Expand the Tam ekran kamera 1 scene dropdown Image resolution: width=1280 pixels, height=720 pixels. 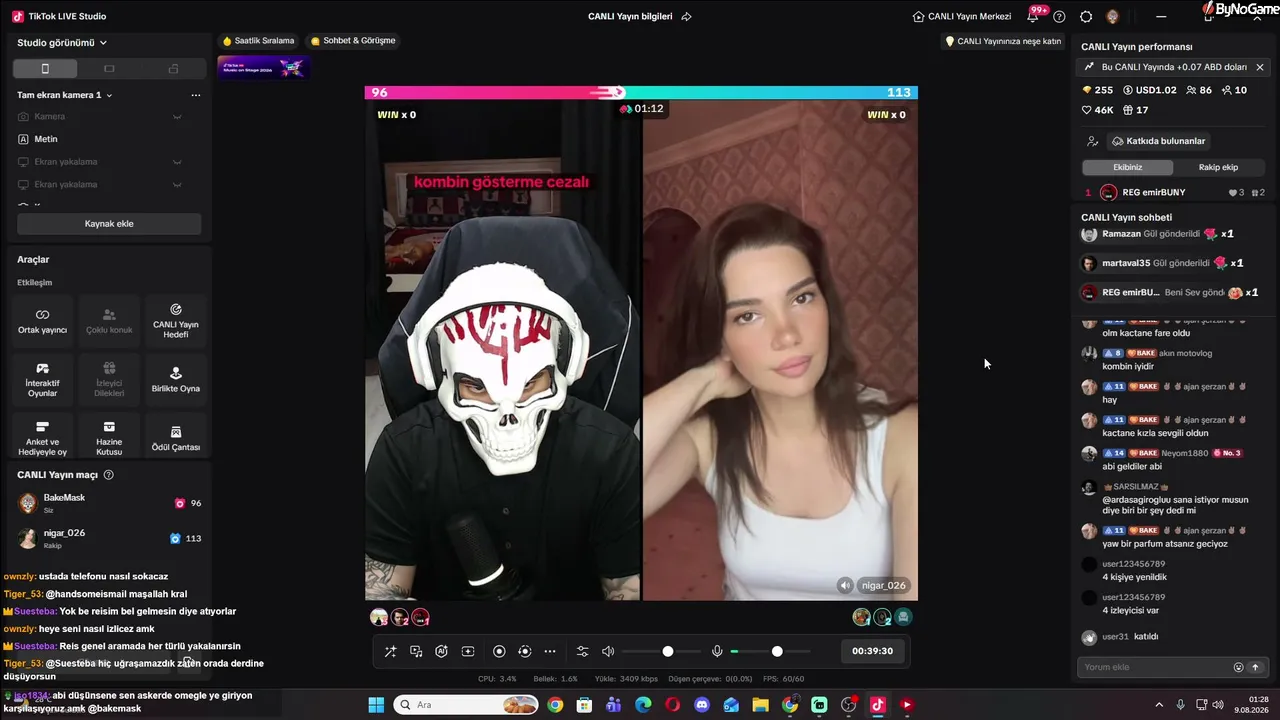click(x=65, y=95)
